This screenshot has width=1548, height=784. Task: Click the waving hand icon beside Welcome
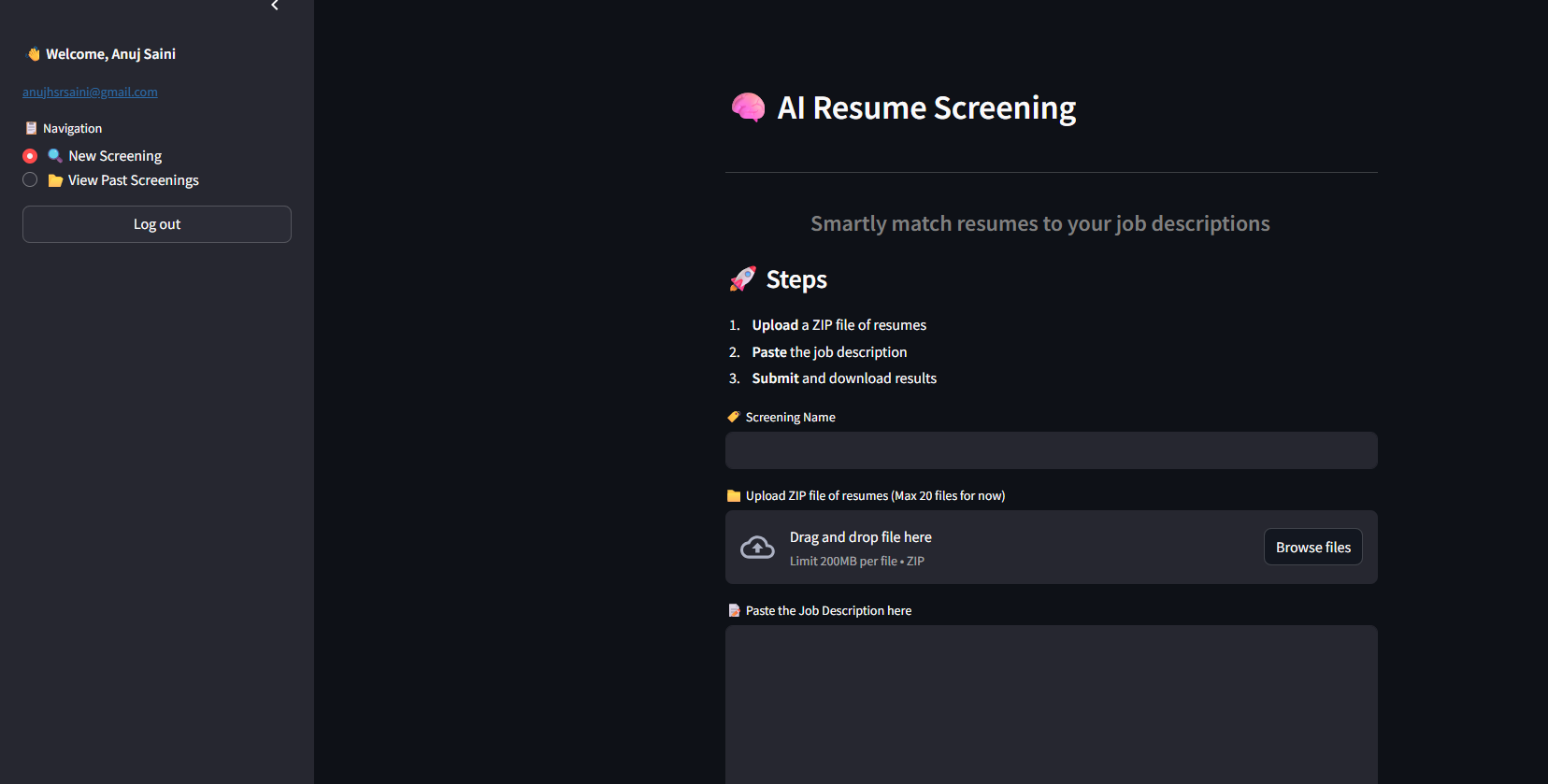(33, 54)
